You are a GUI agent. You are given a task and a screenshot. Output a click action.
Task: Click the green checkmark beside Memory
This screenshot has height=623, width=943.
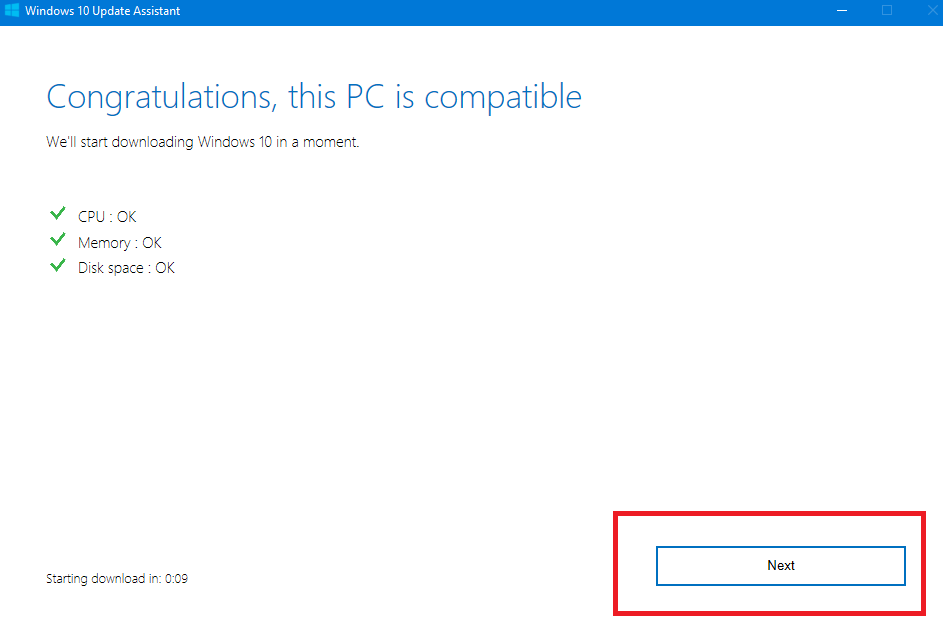(58, 240)
